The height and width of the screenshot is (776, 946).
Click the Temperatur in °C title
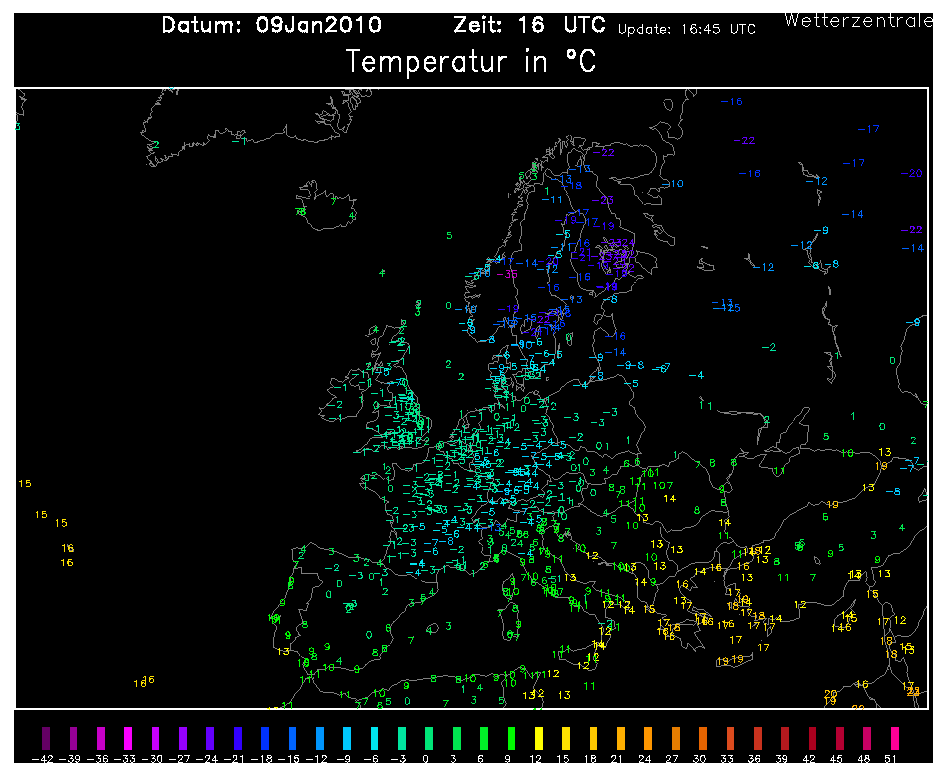(x=471, y=62)
